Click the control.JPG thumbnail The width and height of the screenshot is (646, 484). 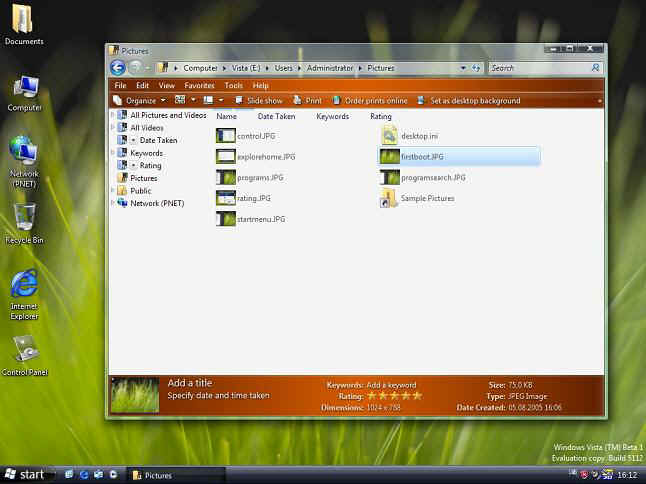click(225, 135)
